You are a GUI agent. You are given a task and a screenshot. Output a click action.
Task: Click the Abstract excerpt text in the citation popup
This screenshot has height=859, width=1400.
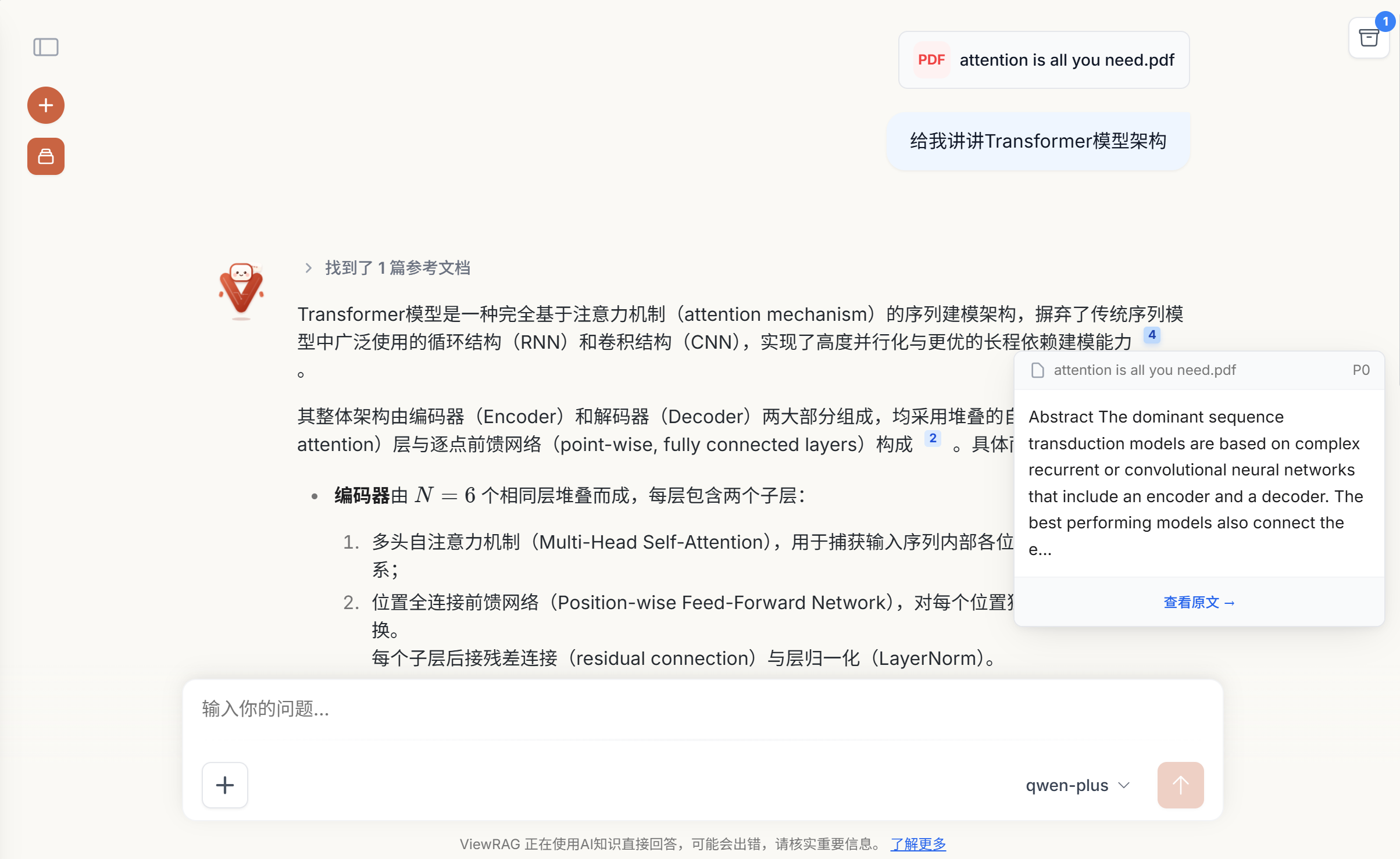coord(1195,482)
